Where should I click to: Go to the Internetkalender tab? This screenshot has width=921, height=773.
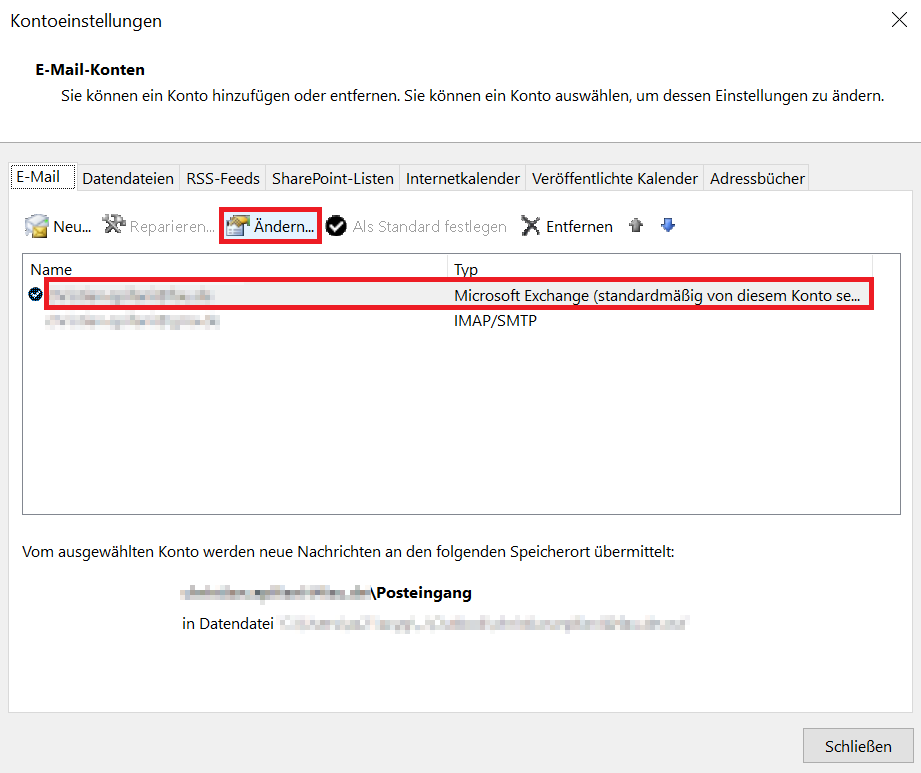462,178
